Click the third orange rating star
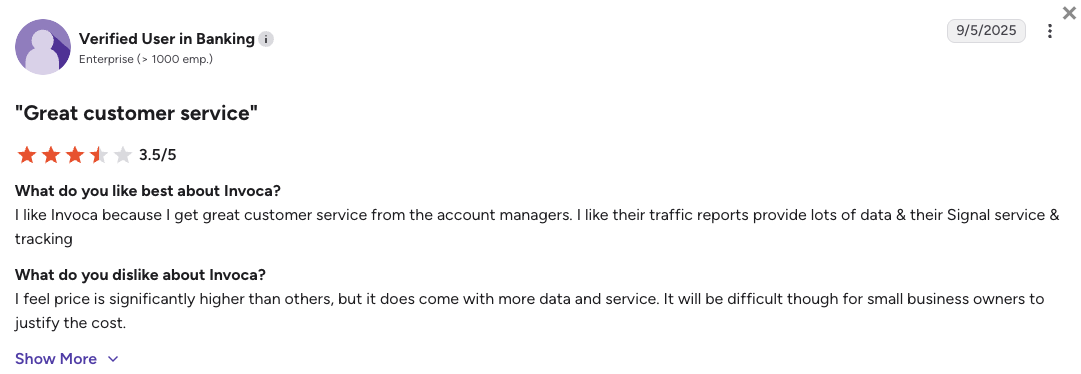This screenshot has width=1081, height=374. point(75,155)
